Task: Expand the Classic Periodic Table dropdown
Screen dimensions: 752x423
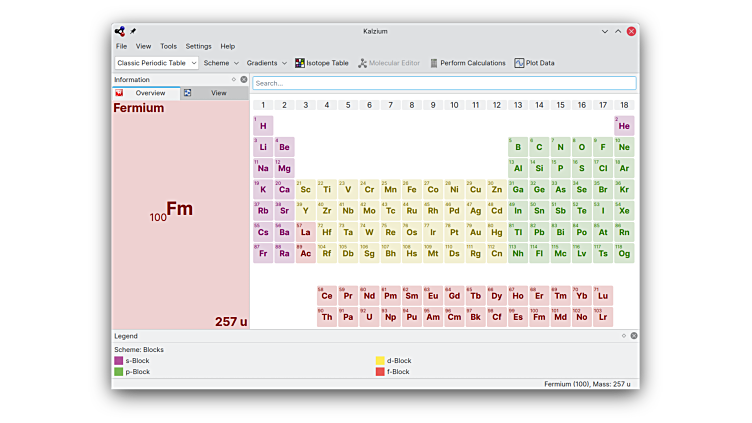Action: tap(156, 63)
